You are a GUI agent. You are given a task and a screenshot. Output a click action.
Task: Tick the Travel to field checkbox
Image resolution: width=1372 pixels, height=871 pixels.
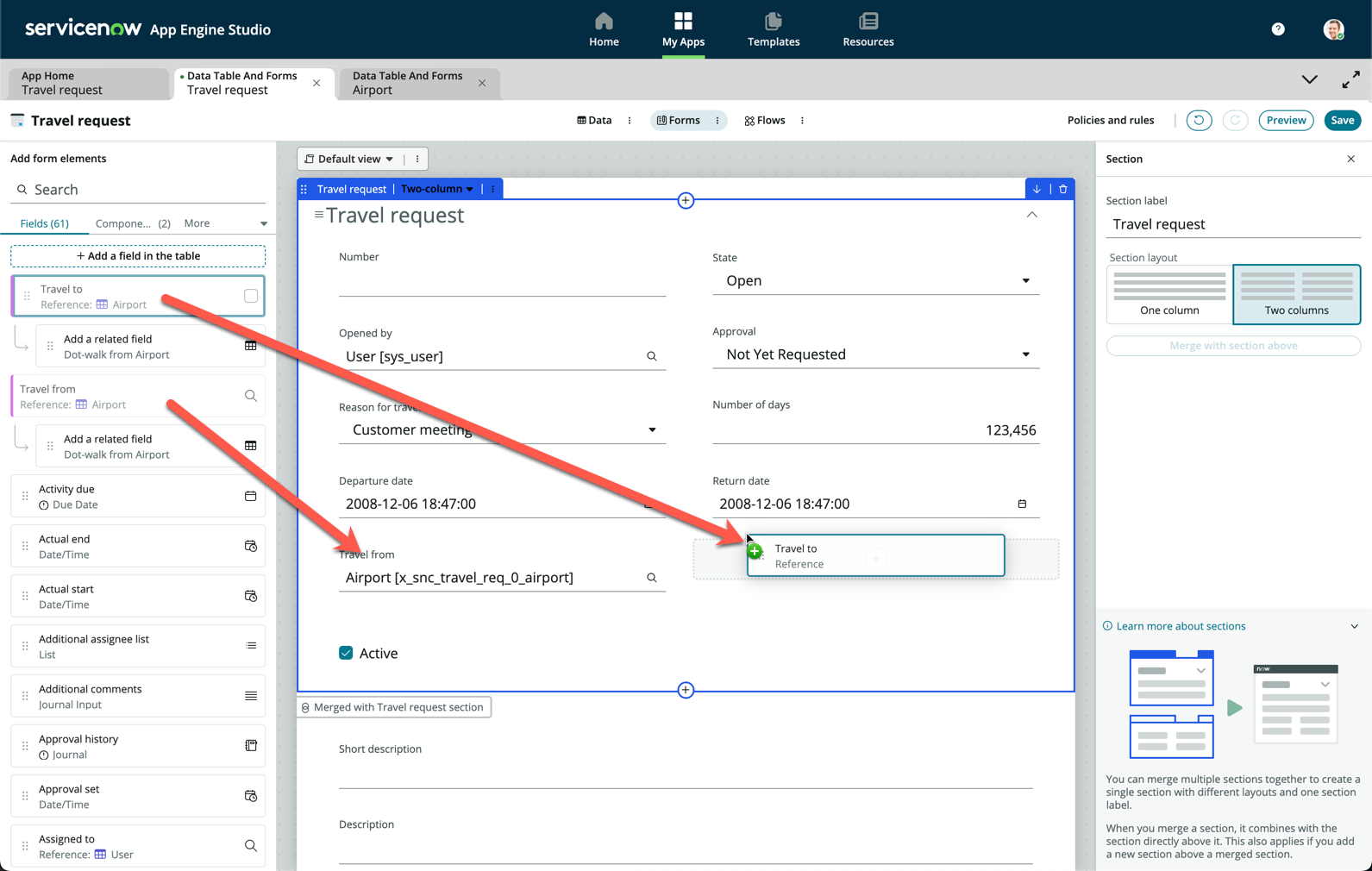[251, 296]
